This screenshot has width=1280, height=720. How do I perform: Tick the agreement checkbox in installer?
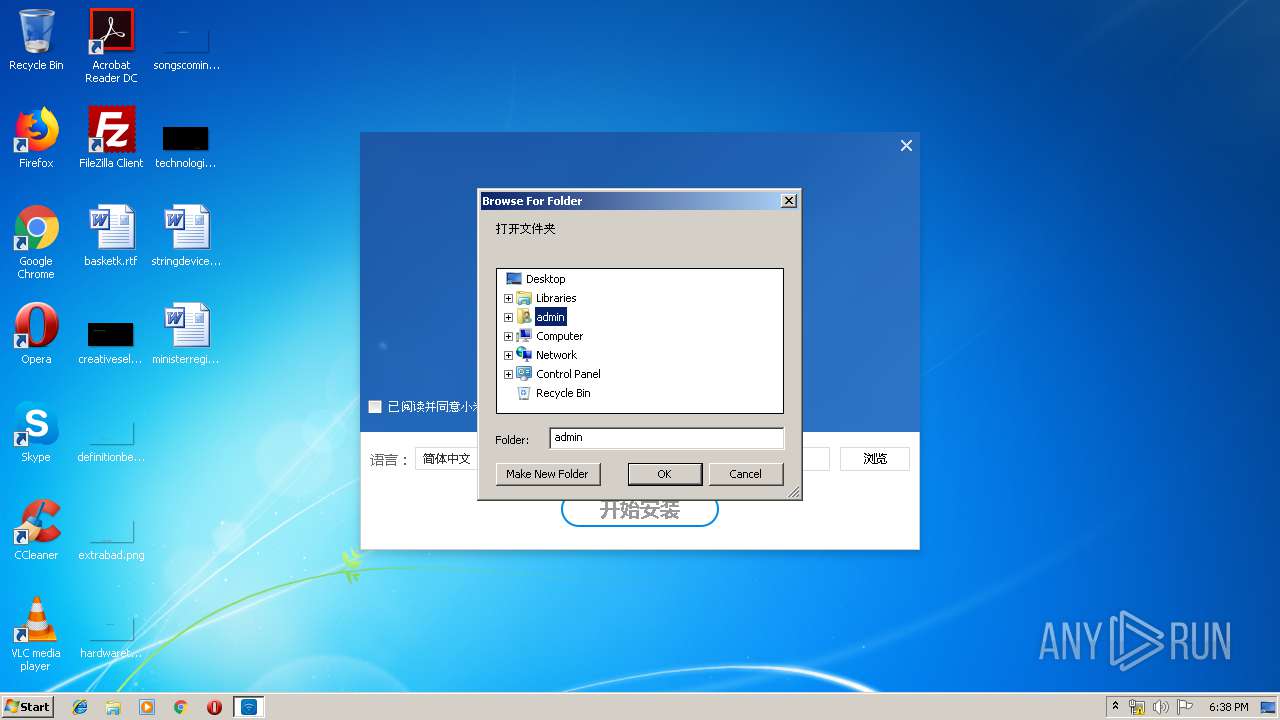(375, 406)
